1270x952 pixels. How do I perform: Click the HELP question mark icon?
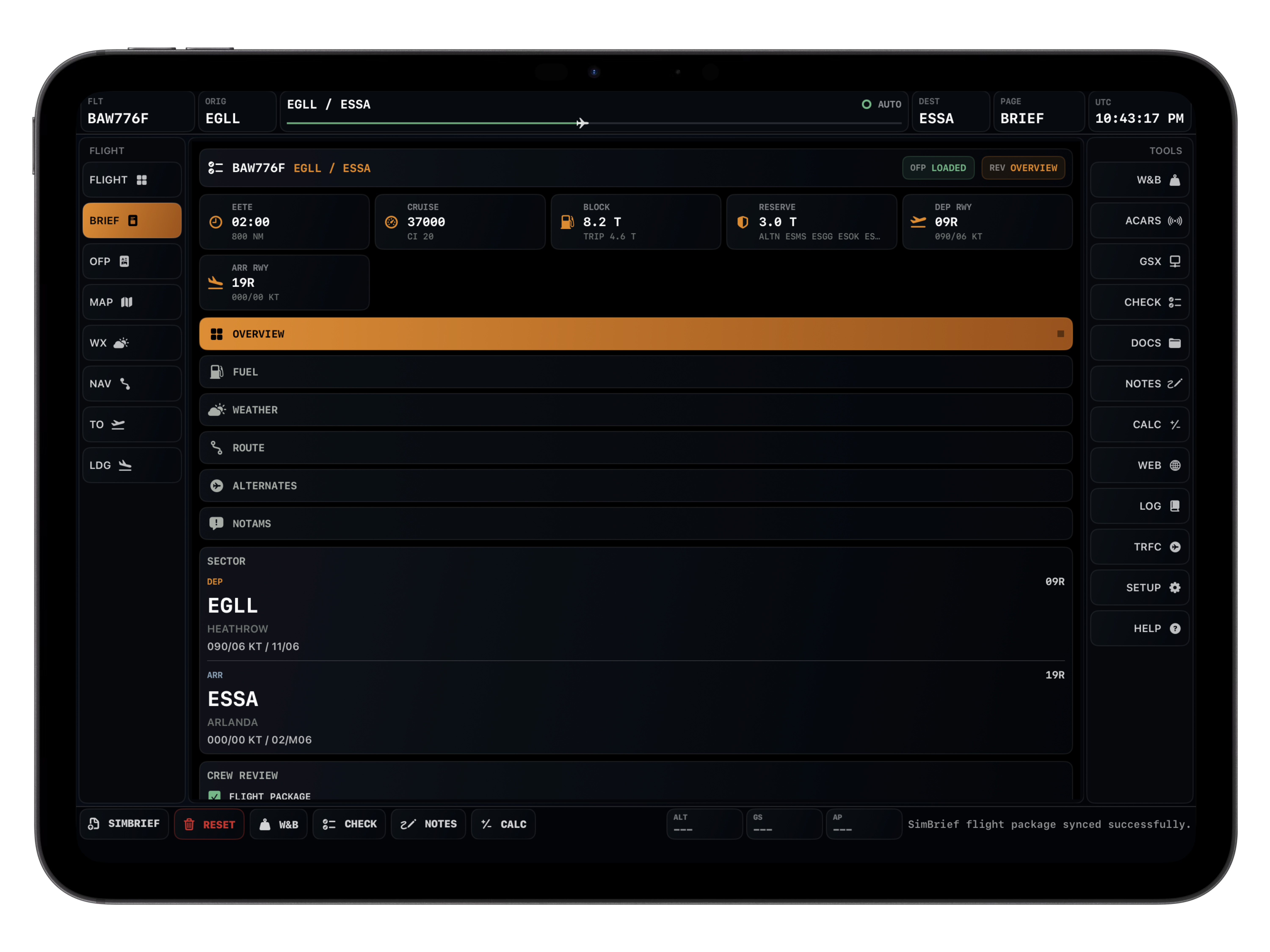point(1175,628)
